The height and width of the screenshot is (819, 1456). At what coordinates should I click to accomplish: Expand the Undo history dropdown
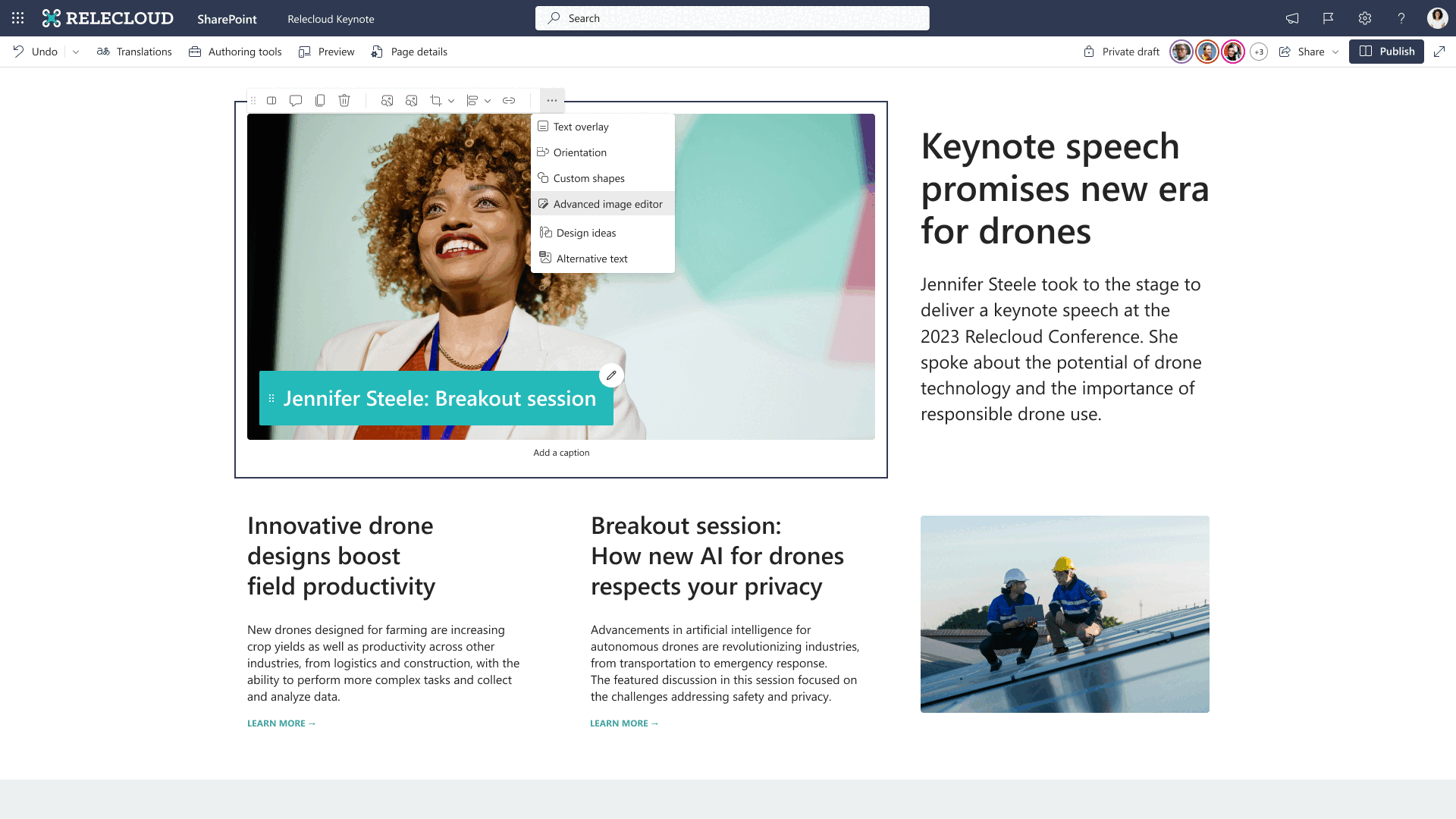click(x=75, y=51)
